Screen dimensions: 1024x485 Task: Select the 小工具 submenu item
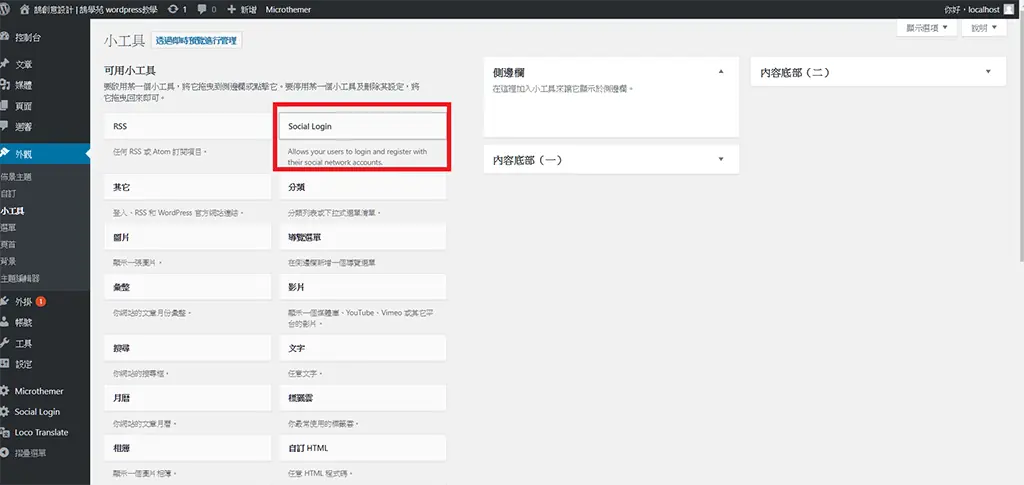tap(12, 211)
